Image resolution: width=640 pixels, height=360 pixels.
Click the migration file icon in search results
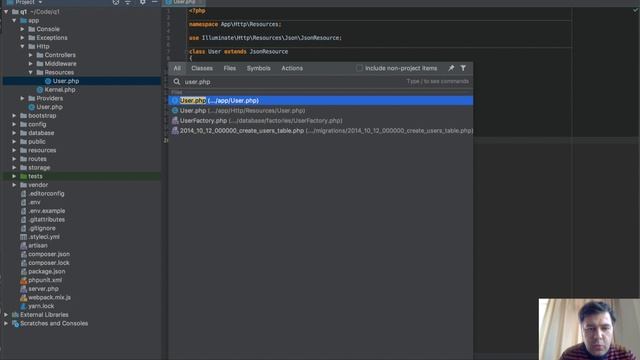click(x=175, y=131)
